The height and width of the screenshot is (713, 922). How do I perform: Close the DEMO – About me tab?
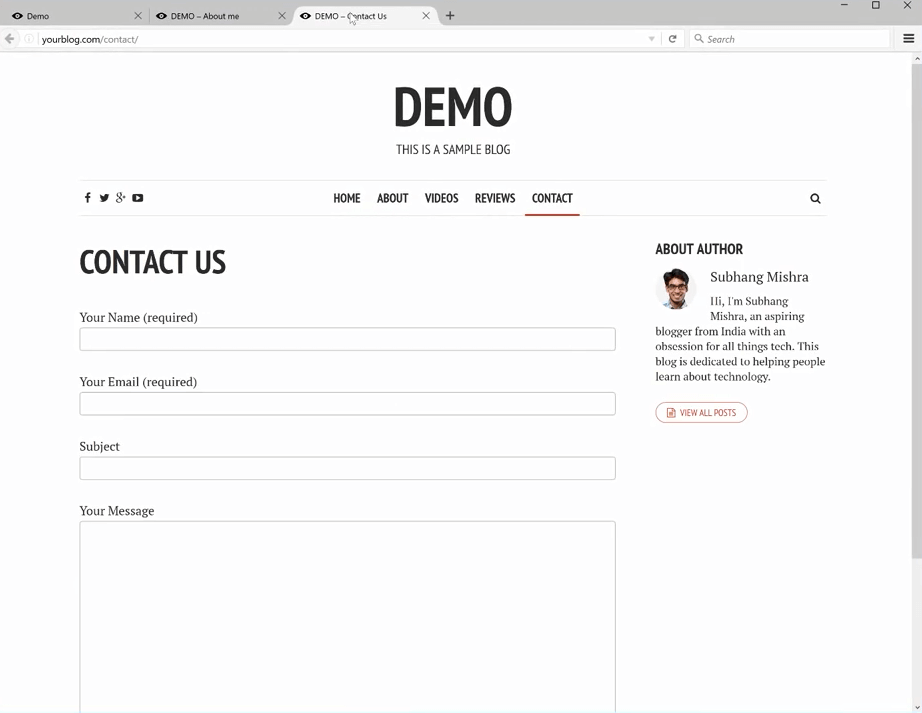[282, 16]
